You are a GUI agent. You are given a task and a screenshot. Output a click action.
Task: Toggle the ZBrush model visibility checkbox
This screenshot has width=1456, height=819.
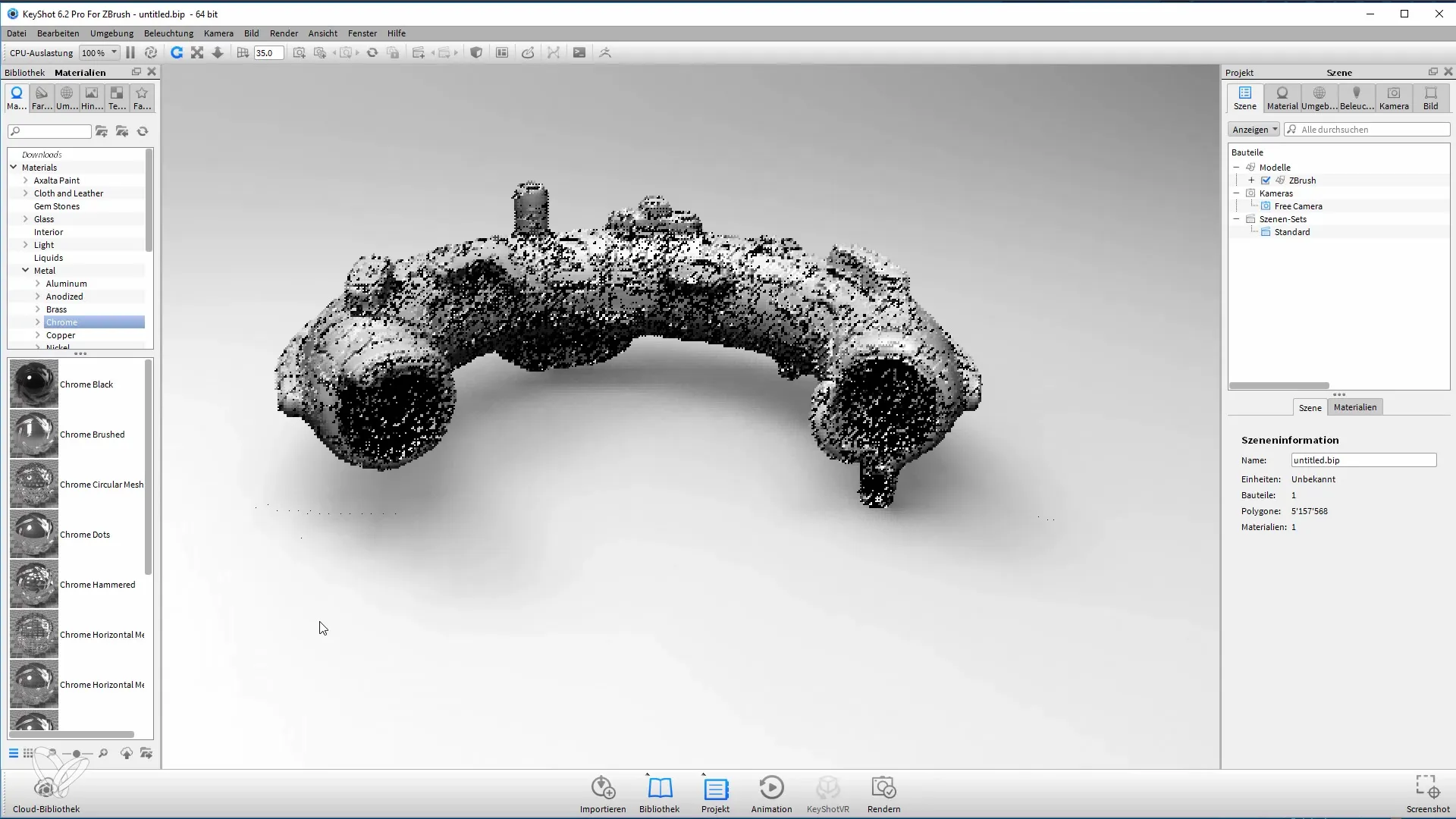click(1266, 180)
